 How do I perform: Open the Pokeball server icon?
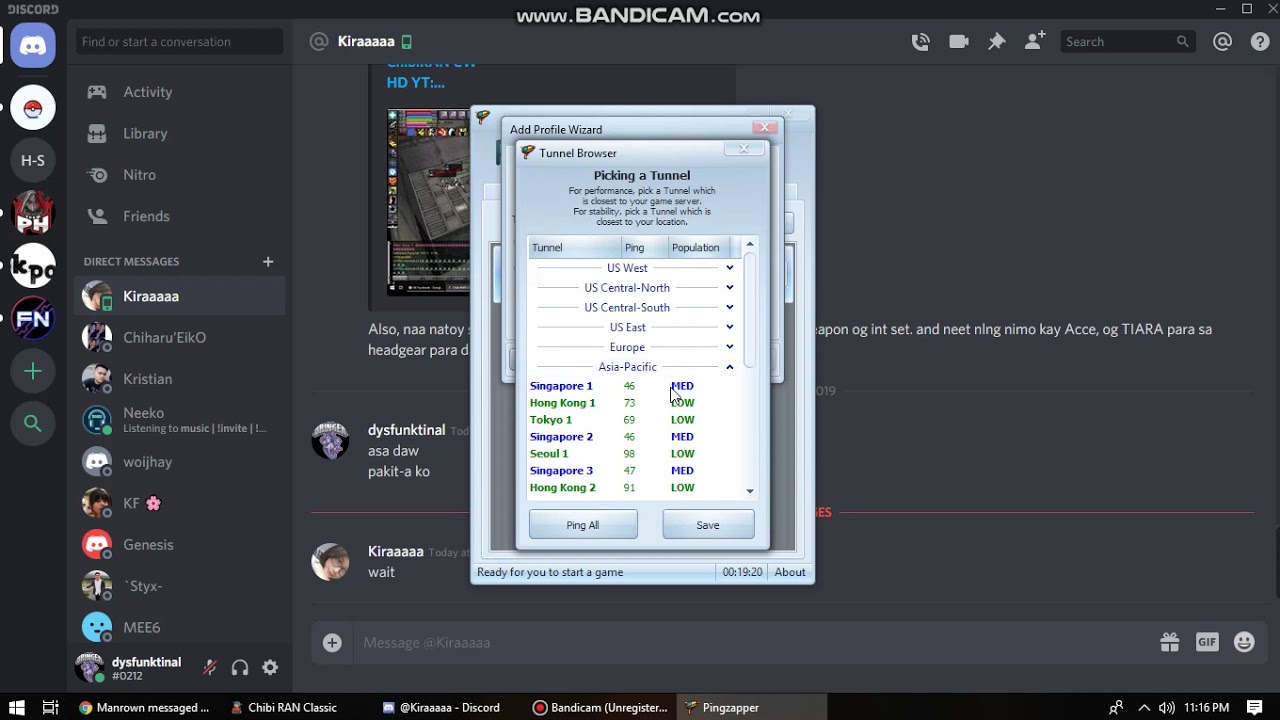point(33,108)
